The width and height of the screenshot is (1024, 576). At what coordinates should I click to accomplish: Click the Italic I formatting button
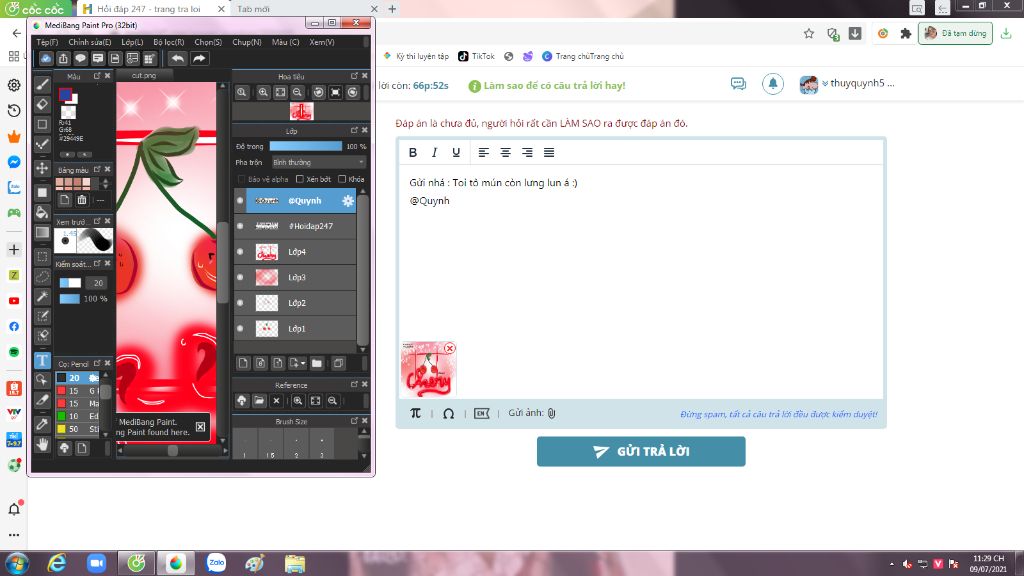434,152
